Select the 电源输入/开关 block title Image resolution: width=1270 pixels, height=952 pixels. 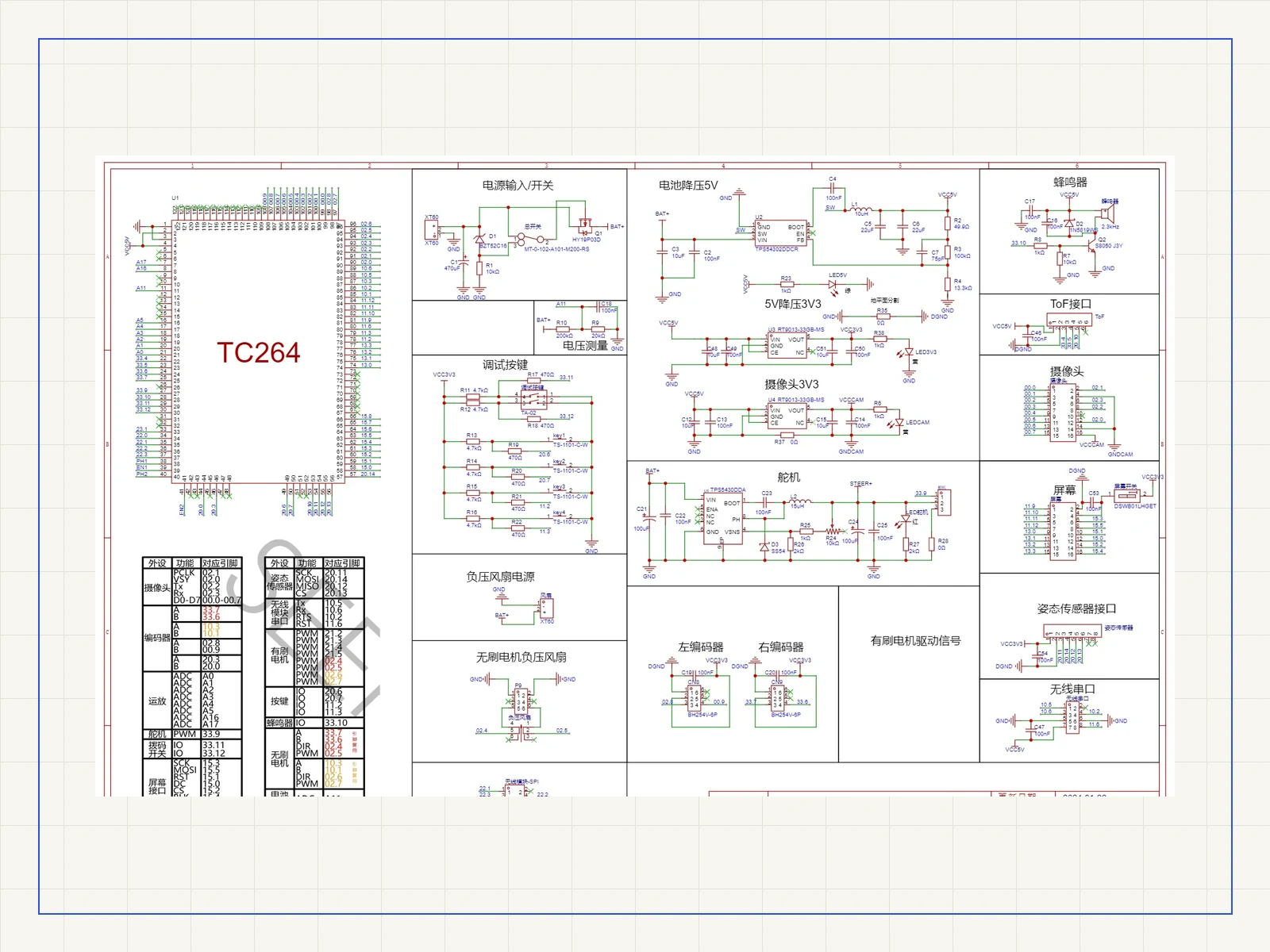tap(518, 185)
